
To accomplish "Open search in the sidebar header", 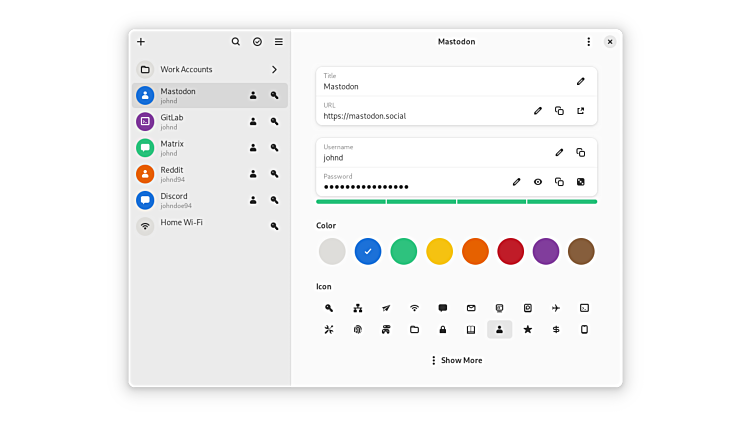I will tap(236, 42).
